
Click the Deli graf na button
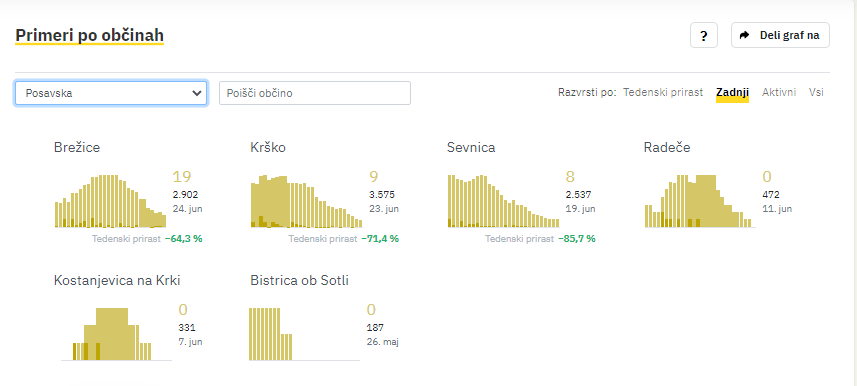pos(780,36)
